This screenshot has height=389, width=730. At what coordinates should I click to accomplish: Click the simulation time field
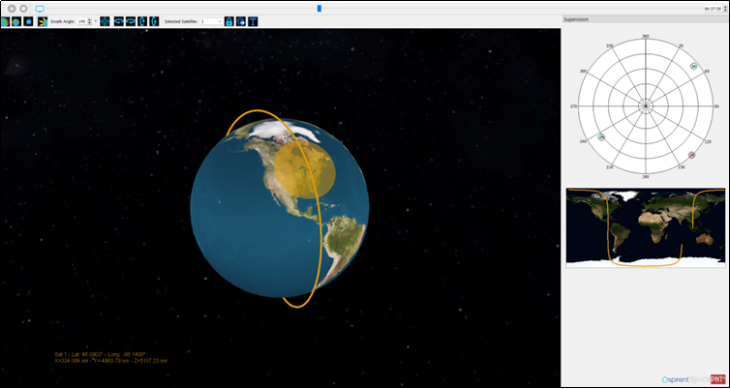pos(713,9)
